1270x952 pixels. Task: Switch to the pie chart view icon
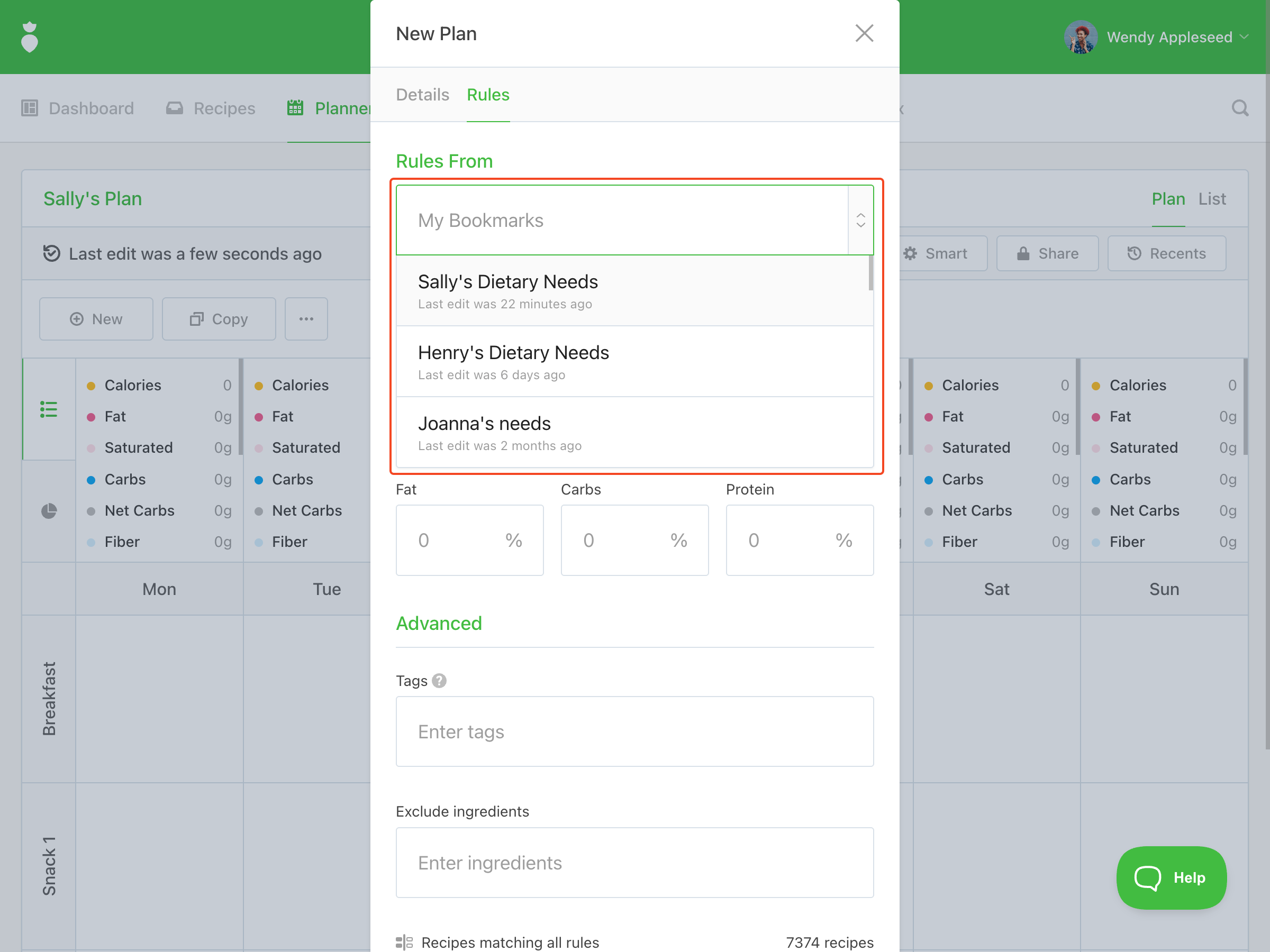click(x=49, y=511)
